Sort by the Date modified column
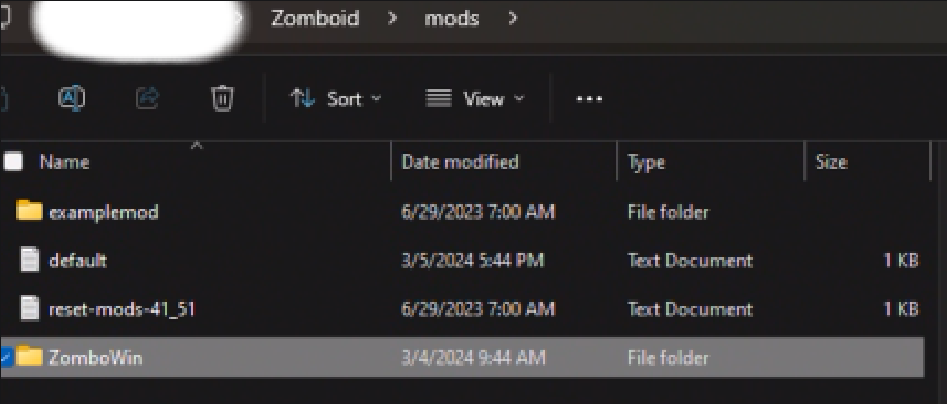The image size is (947, 404). click(460, 162)
